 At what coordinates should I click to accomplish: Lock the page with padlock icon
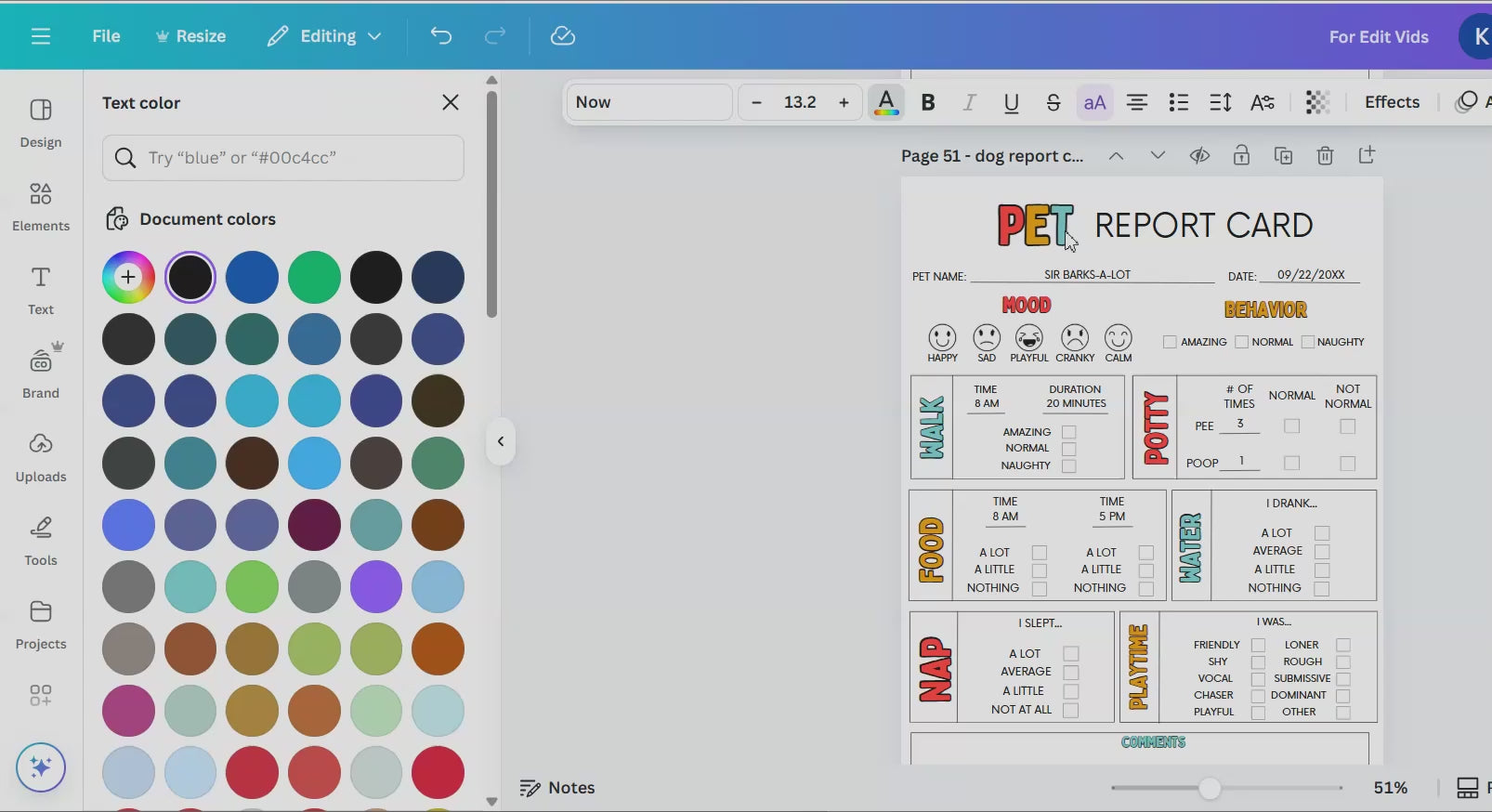click(x=1241, y=156)
